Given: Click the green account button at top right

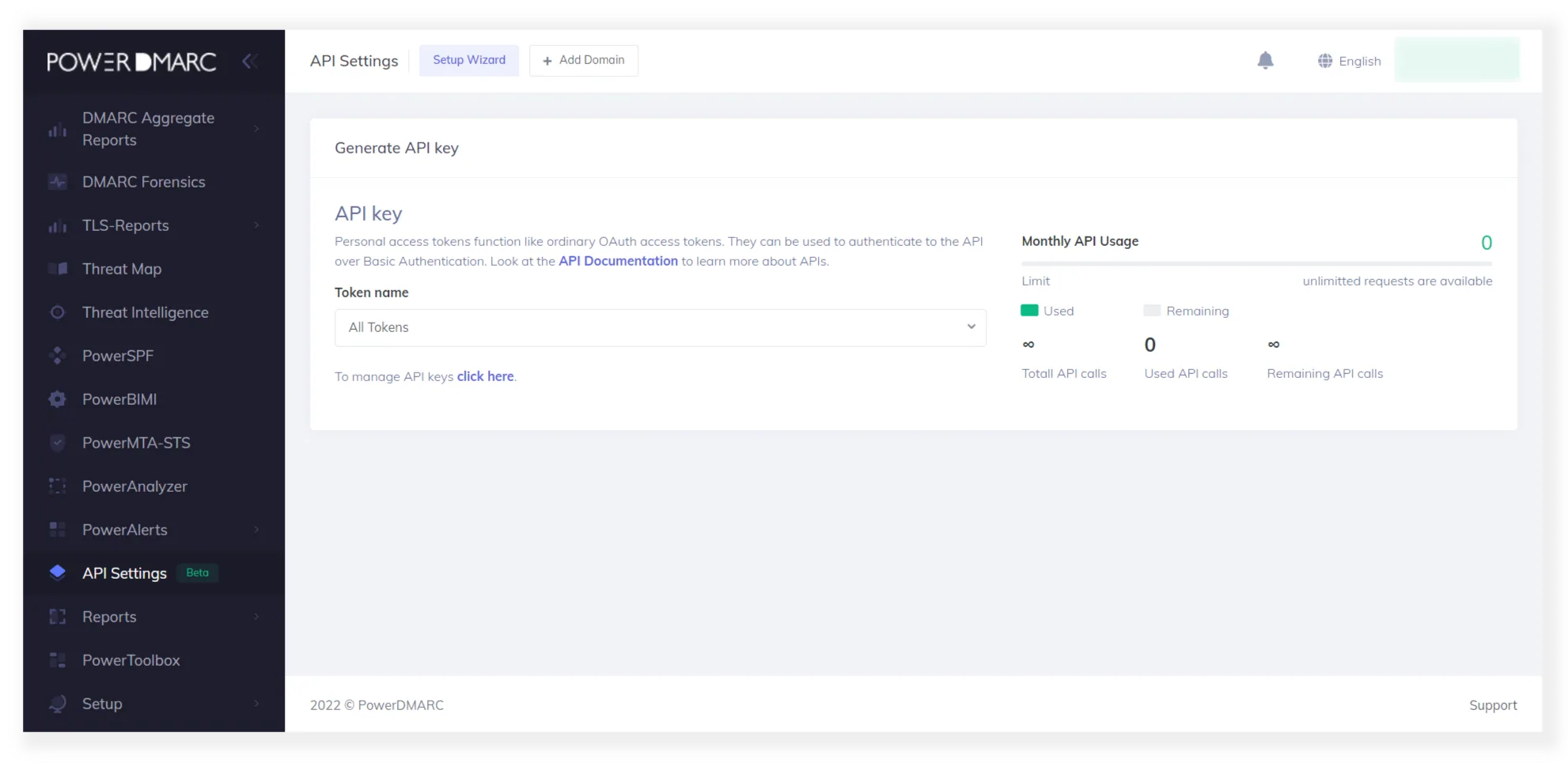Looking at the screenshot, I should click(x=1456, y=59).
